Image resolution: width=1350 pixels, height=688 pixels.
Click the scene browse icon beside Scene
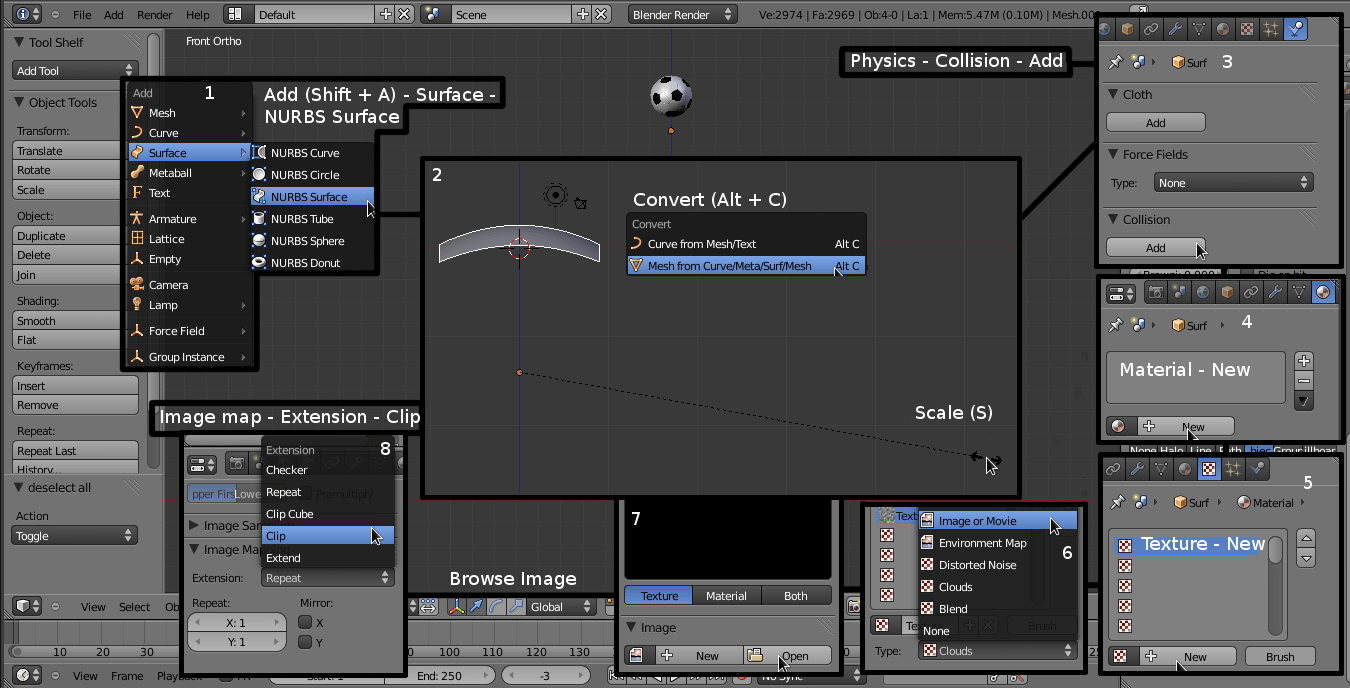pos(436,15)
